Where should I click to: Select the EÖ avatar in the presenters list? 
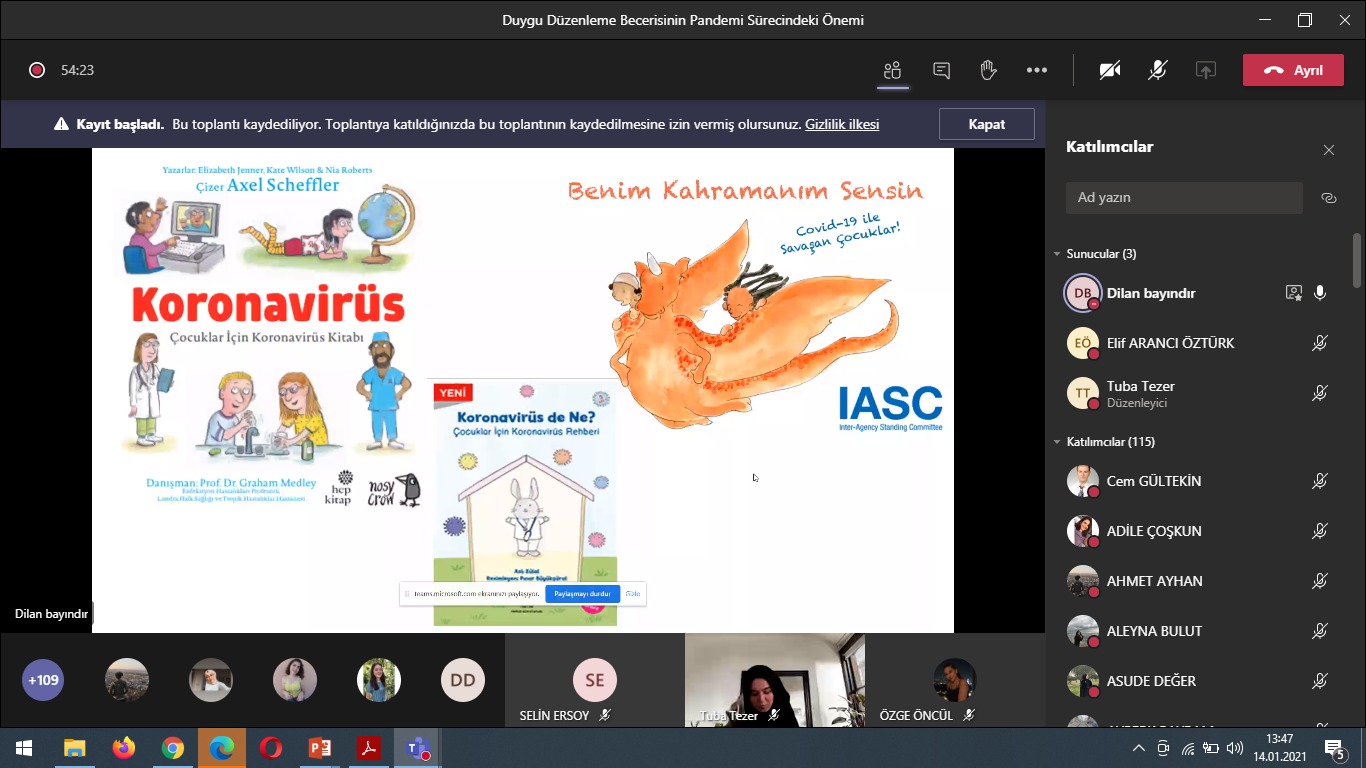point(1083,343)
